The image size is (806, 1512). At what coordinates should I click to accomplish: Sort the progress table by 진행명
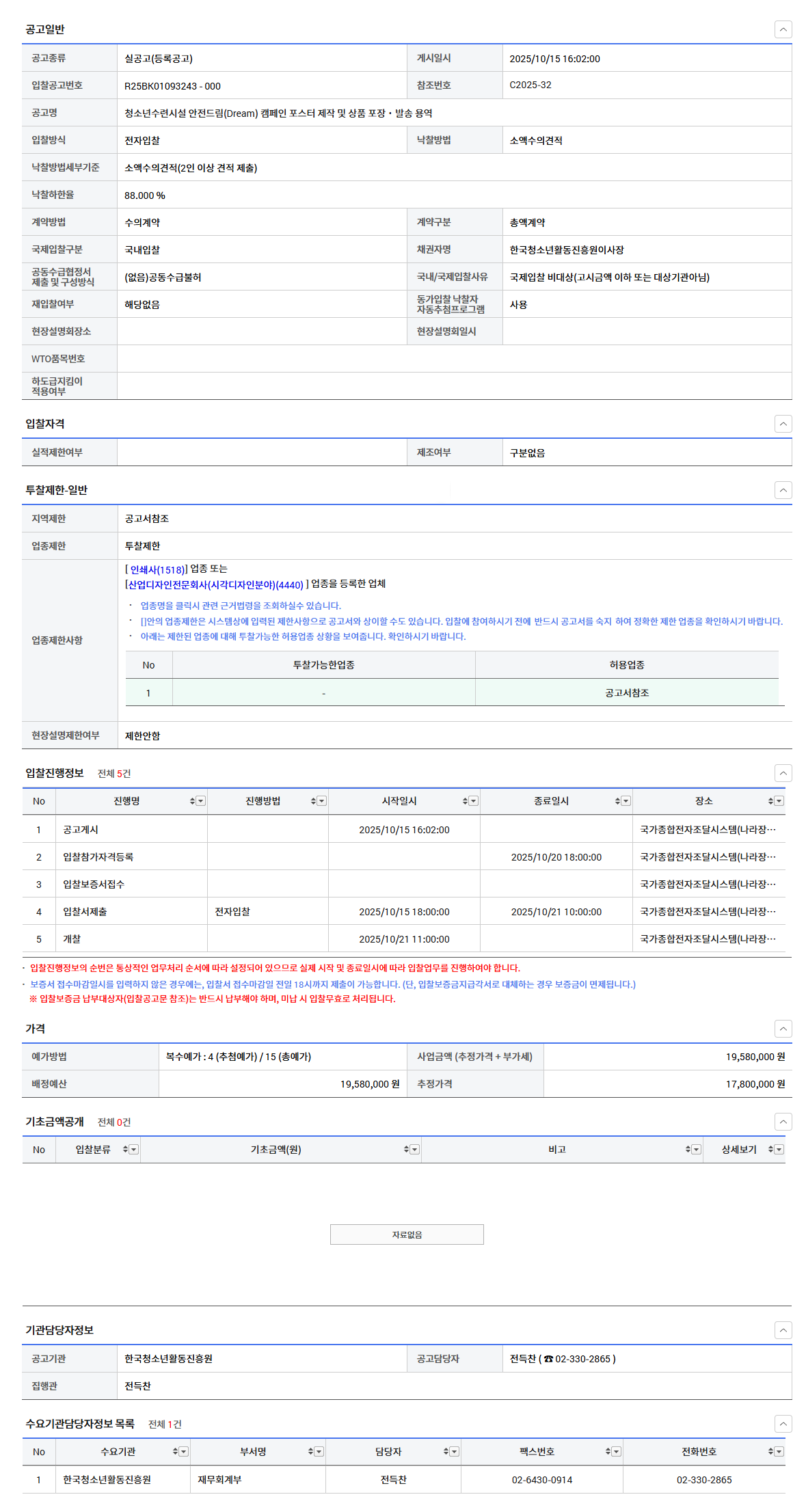(x=192, y=801)
